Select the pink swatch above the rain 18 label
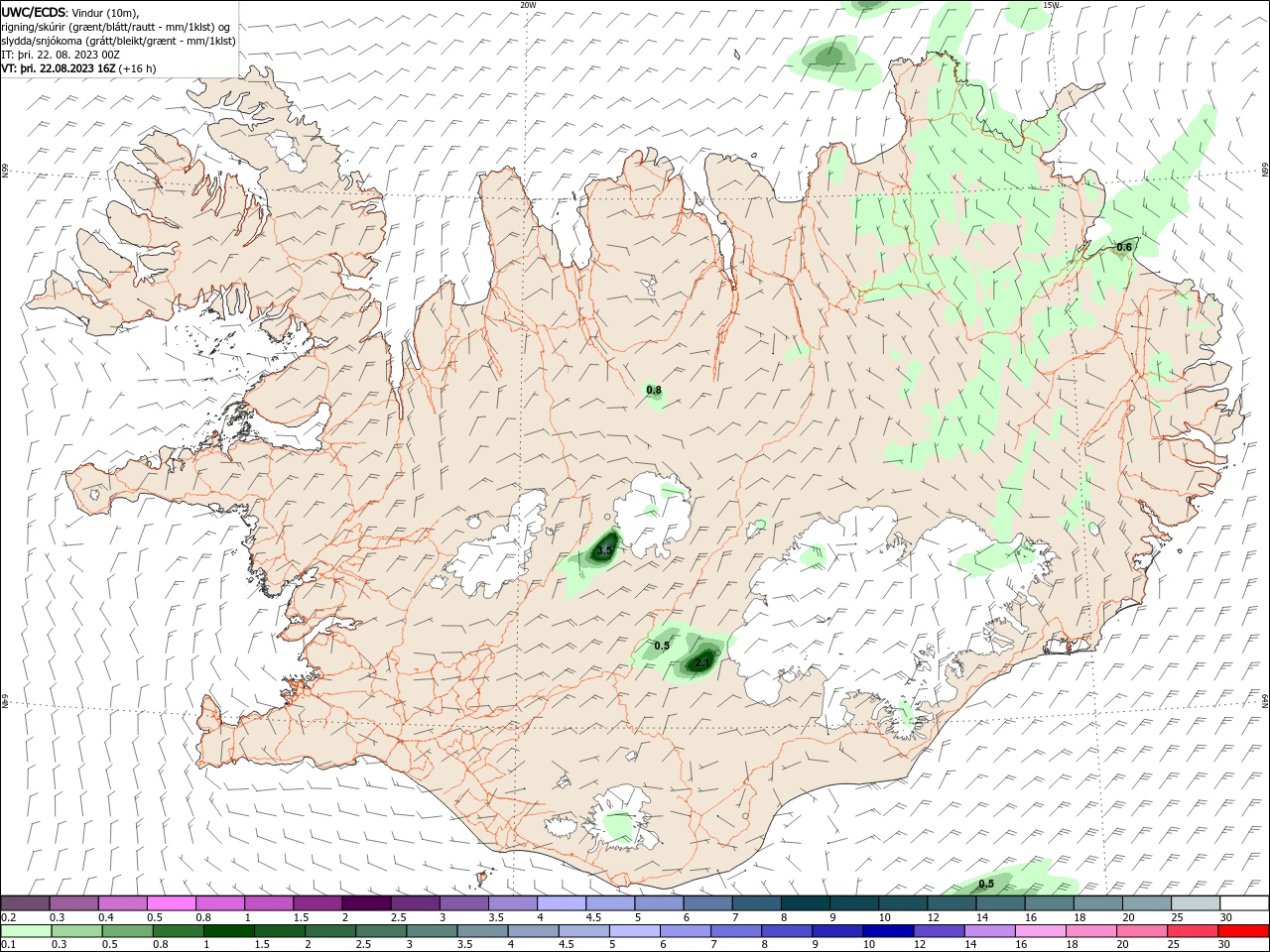1270x952 pixels. [1090, 931]
